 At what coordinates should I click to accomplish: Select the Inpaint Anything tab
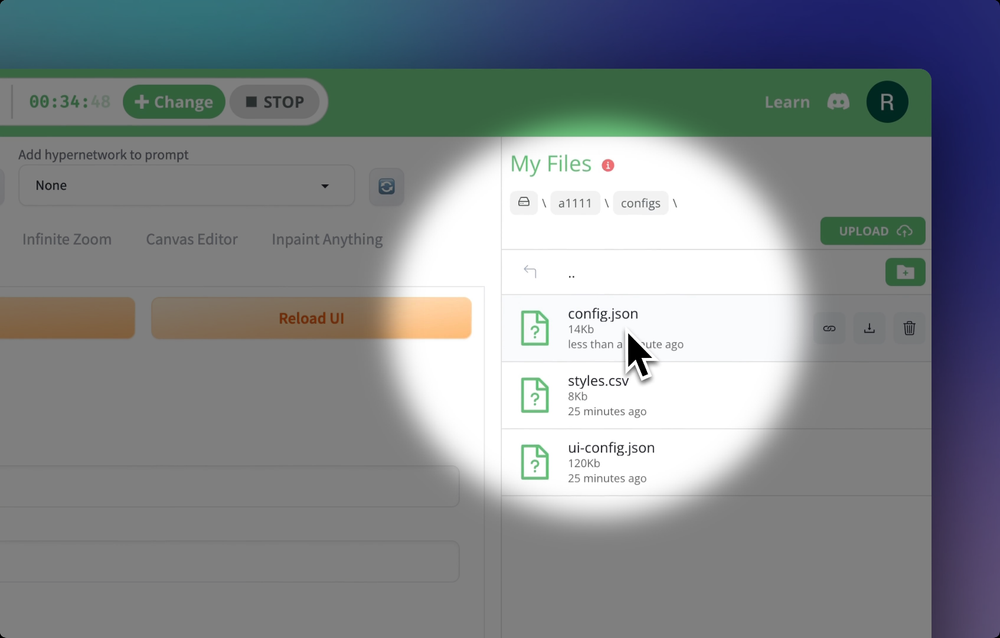tap(327, 239)
